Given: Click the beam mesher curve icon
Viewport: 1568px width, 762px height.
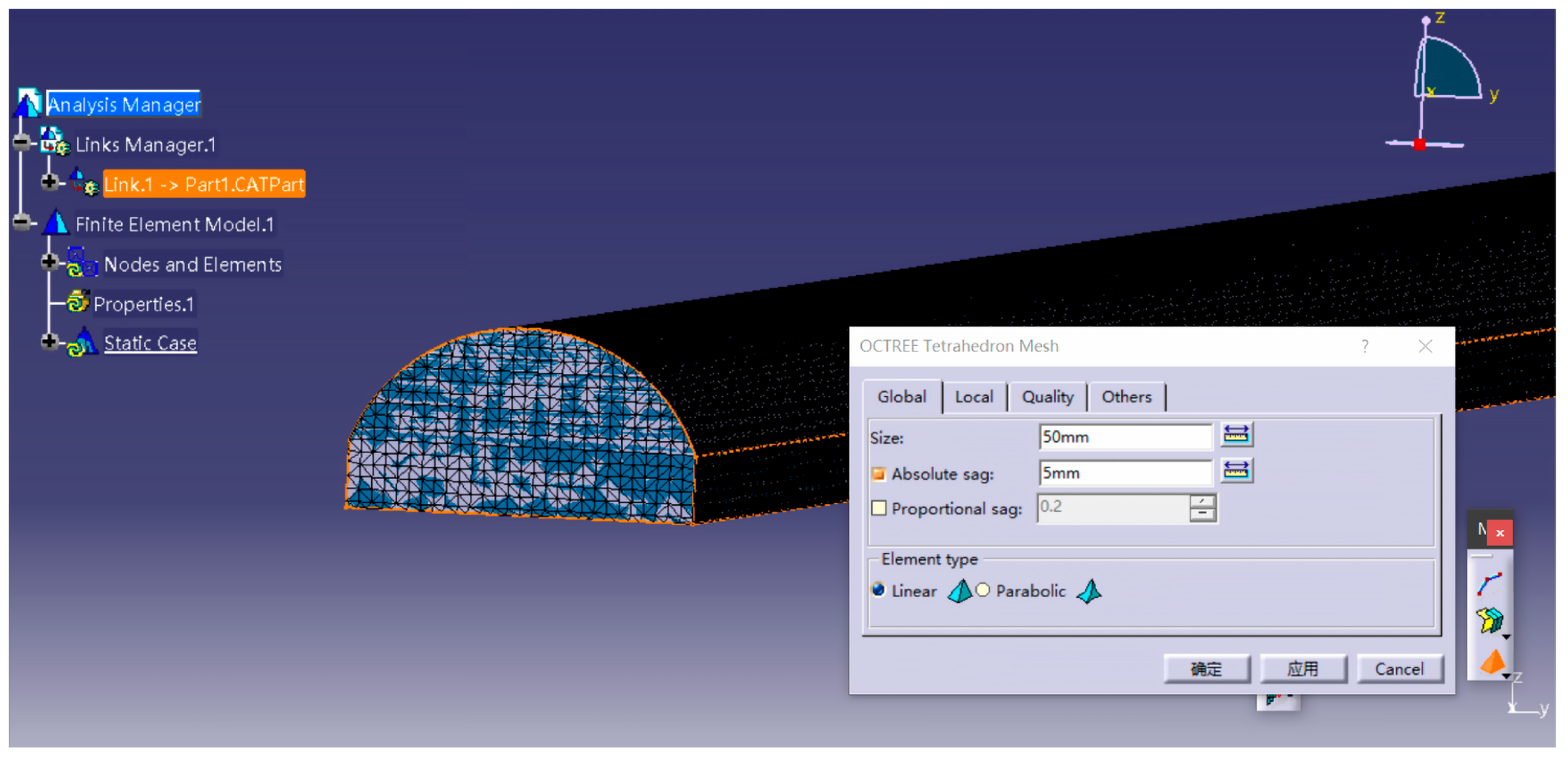Looking at the screenshot, I should tap(1489, 583).
